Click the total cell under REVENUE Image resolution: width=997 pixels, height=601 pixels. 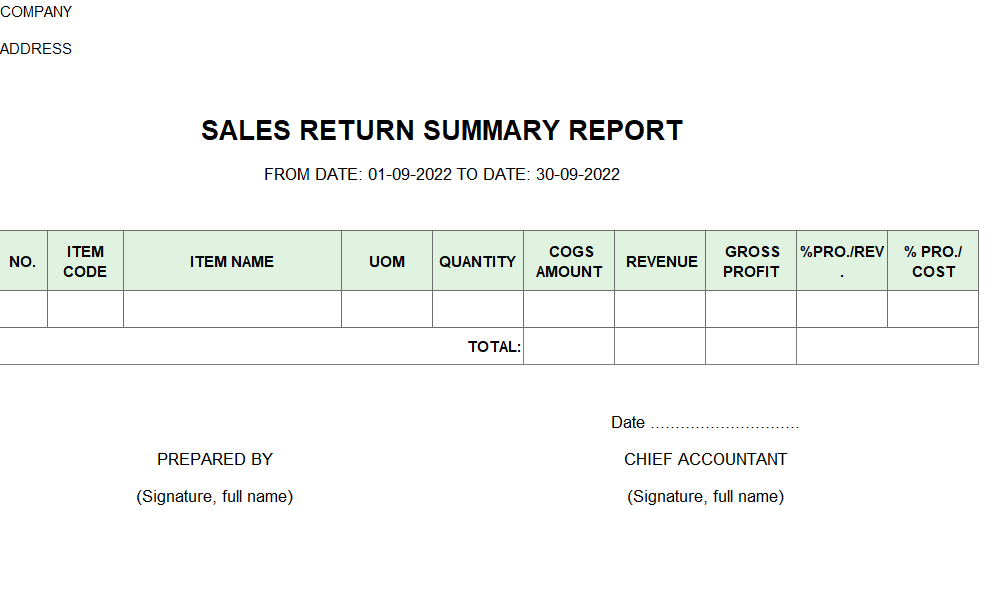click(660, 347)
